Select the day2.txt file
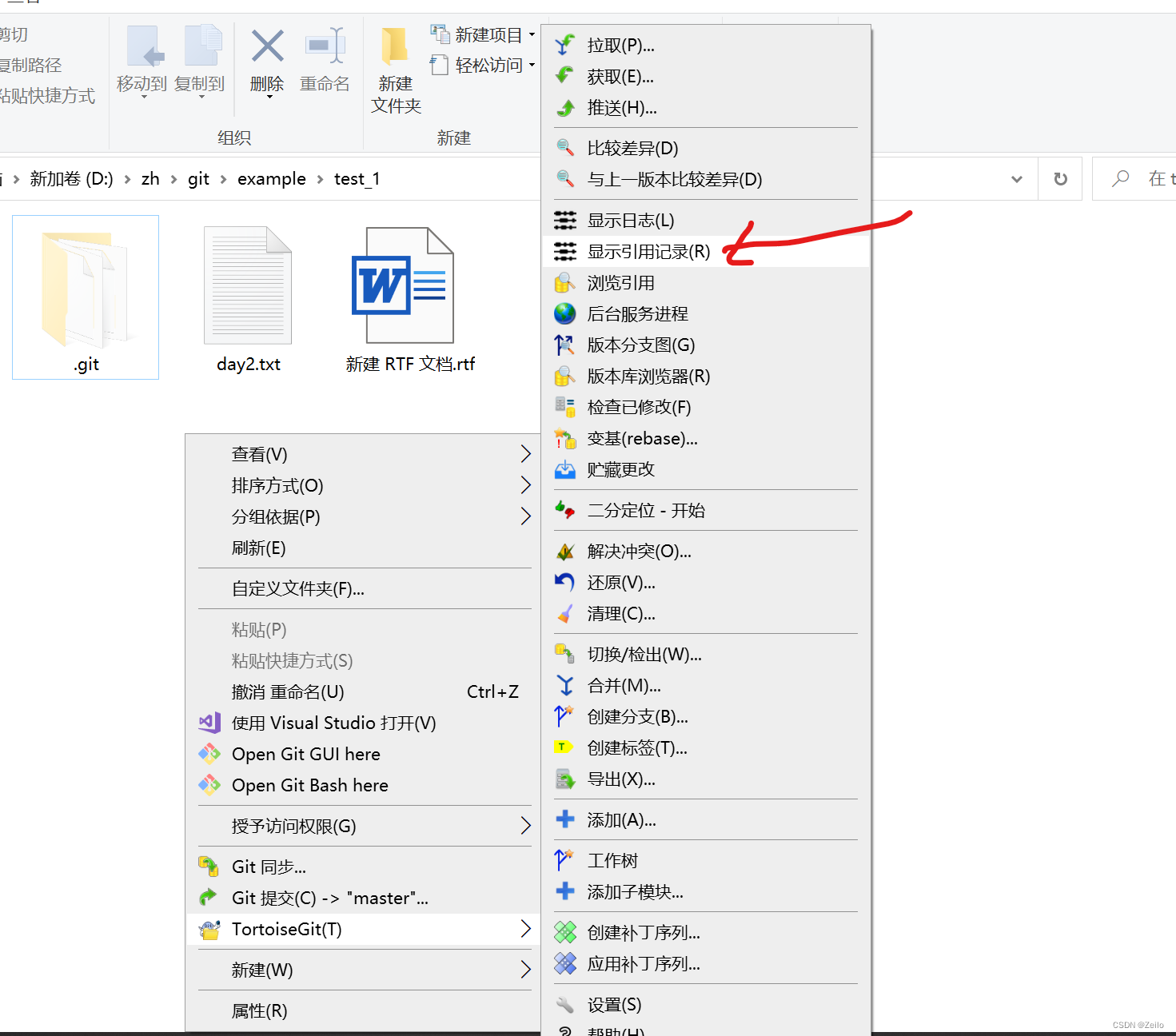 click(249, 300)
